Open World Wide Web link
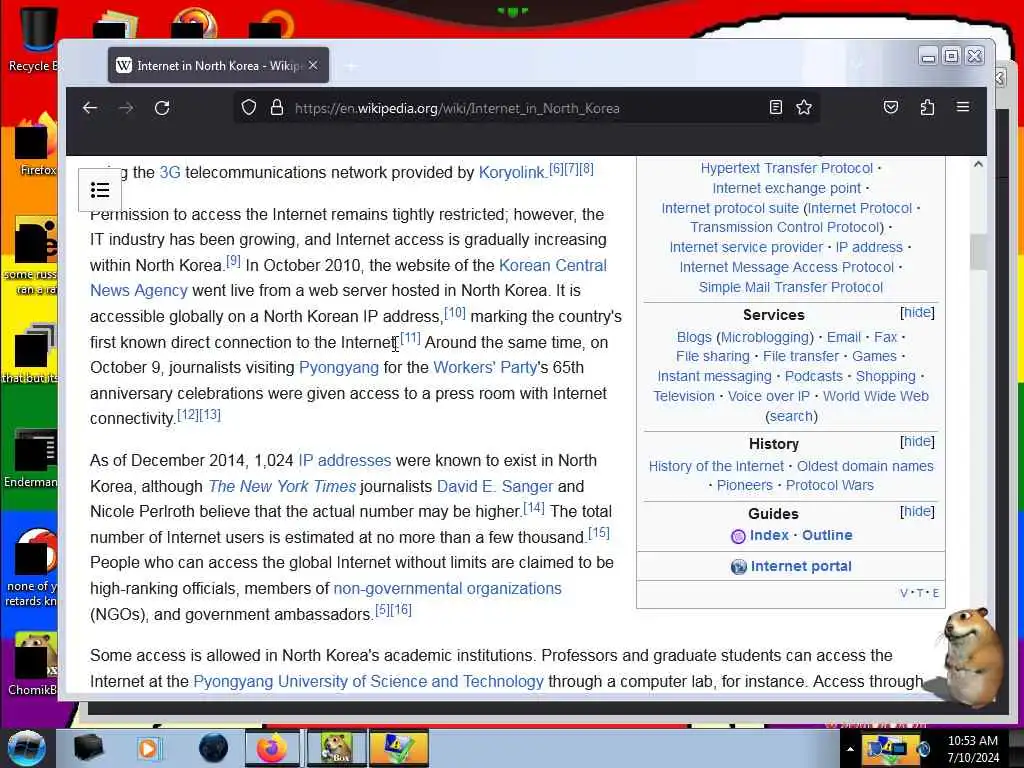Image resolution: width=1024 pixels, height=768 pixels. click(875, 396)
